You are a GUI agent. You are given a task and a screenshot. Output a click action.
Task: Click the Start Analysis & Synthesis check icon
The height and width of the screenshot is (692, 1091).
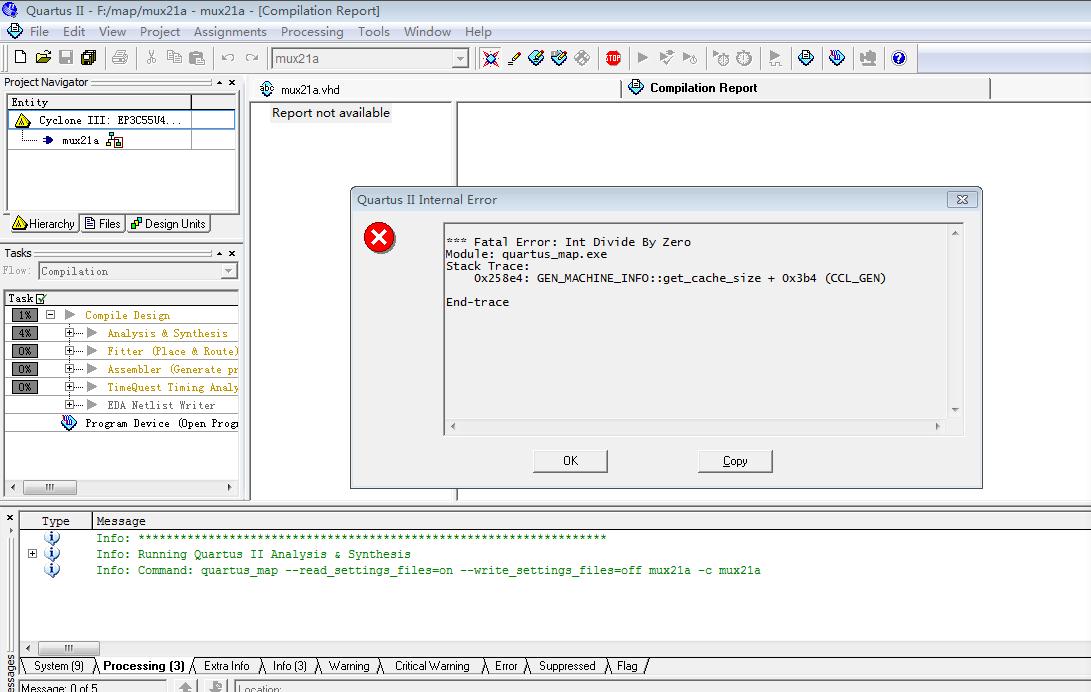[x=666, y=58]
